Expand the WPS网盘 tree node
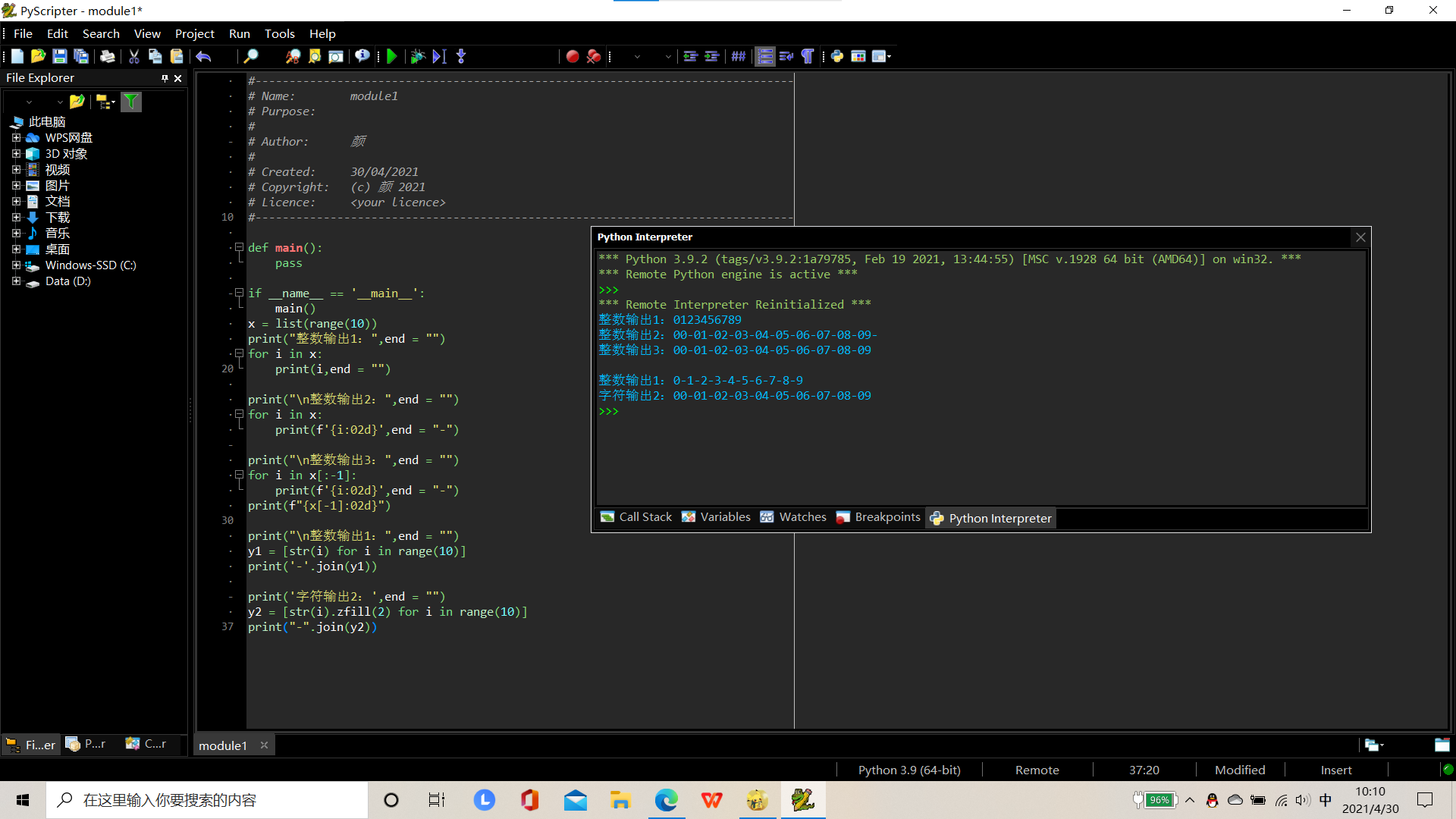 pos(16,137)
